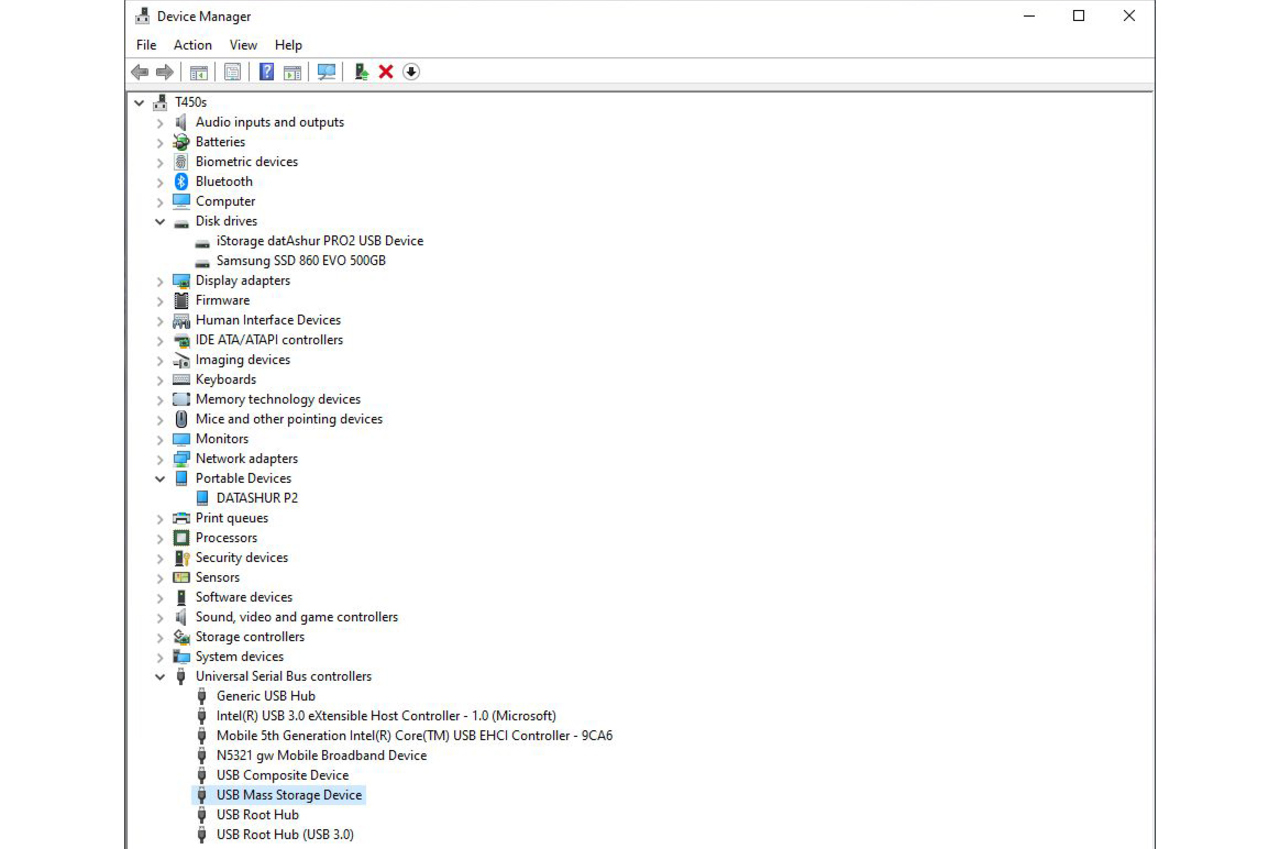Open the File menu
This screenshot has width=1280, height=849.
[146, 45]
